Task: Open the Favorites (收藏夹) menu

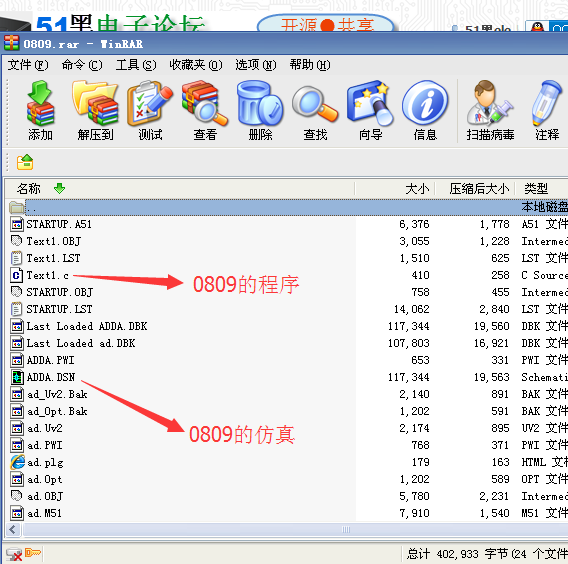Action: tap(196, 65)
